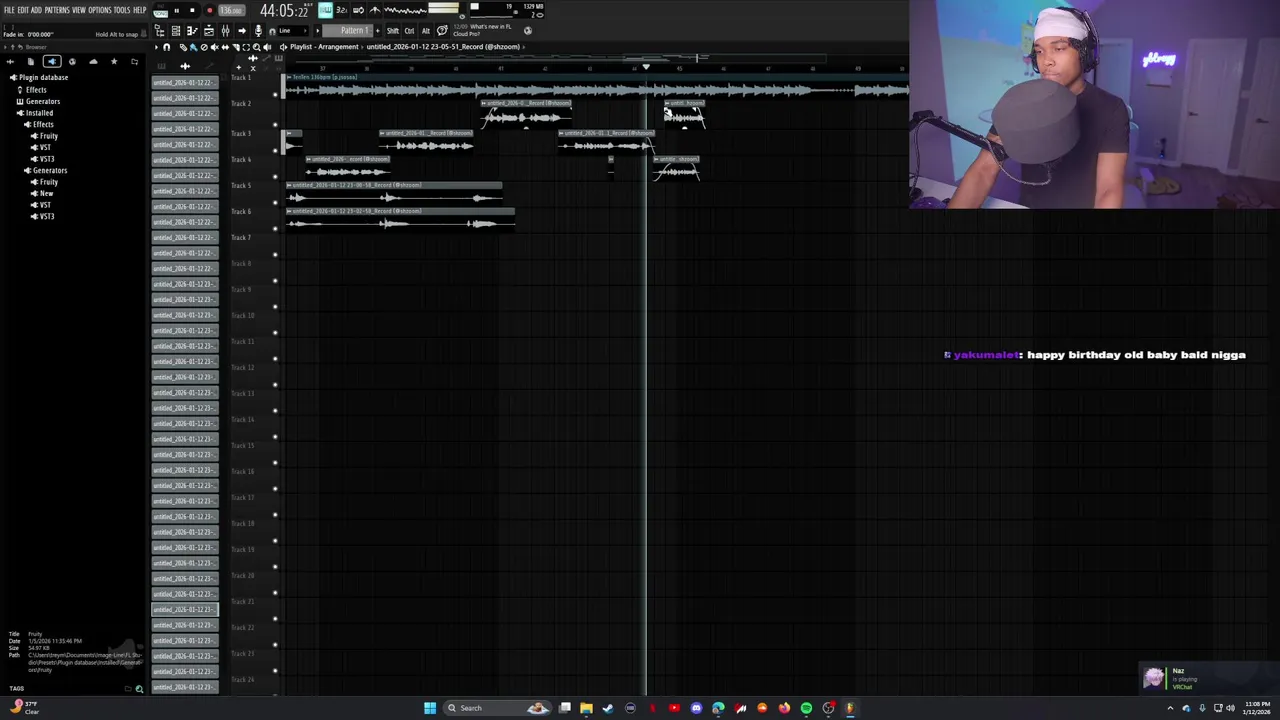Click the playhead marker on the timeline
Screen dimensions: 1280x720
coord(646,67)
